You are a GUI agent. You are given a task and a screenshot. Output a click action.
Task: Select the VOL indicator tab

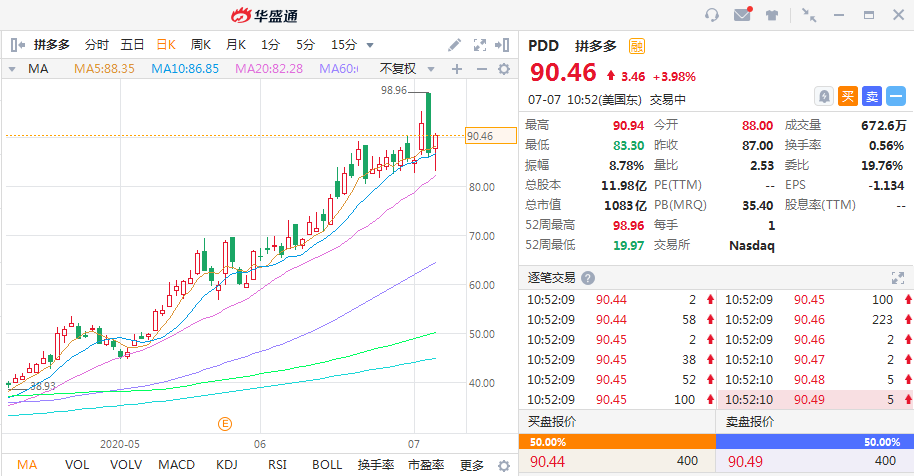pyautogui.click(x=77, y=465)
